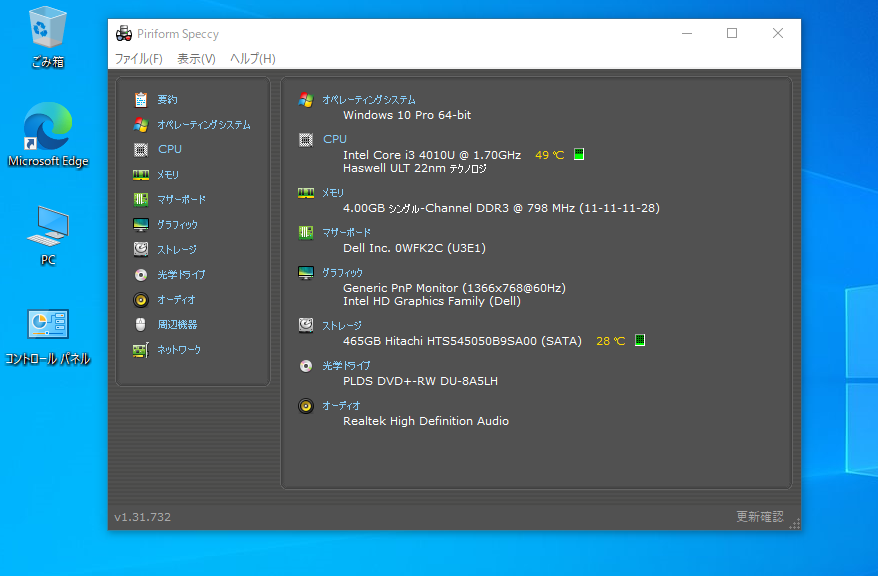Click the disc icon beside sidebar 光学ドライブ
The height and width of the screenshot is (576, 878).
point(141,274)
